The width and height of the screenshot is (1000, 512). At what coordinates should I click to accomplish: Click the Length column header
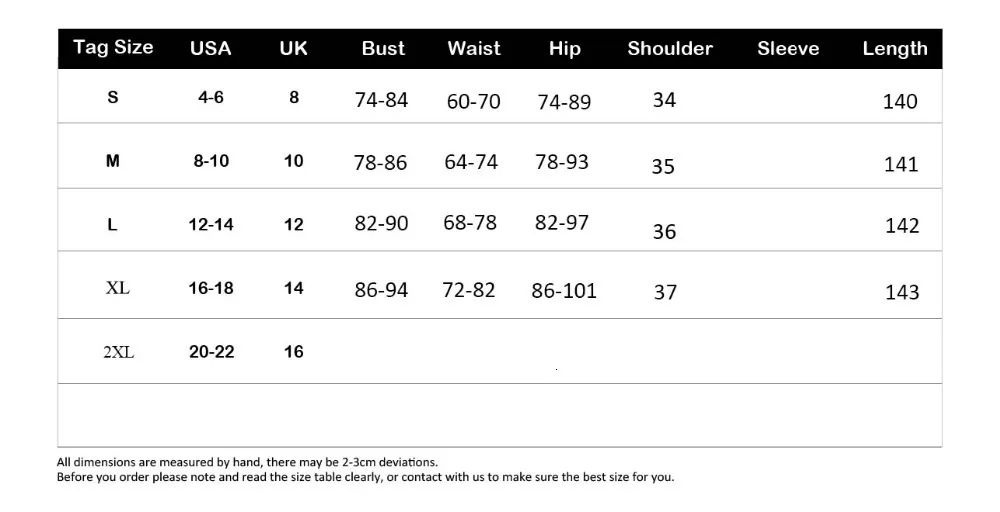pyautogui.click(x=895, y=49)
